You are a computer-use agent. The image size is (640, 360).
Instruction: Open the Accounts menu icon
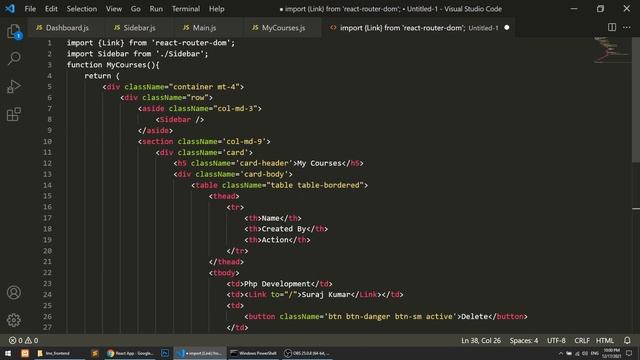(14, 292)
